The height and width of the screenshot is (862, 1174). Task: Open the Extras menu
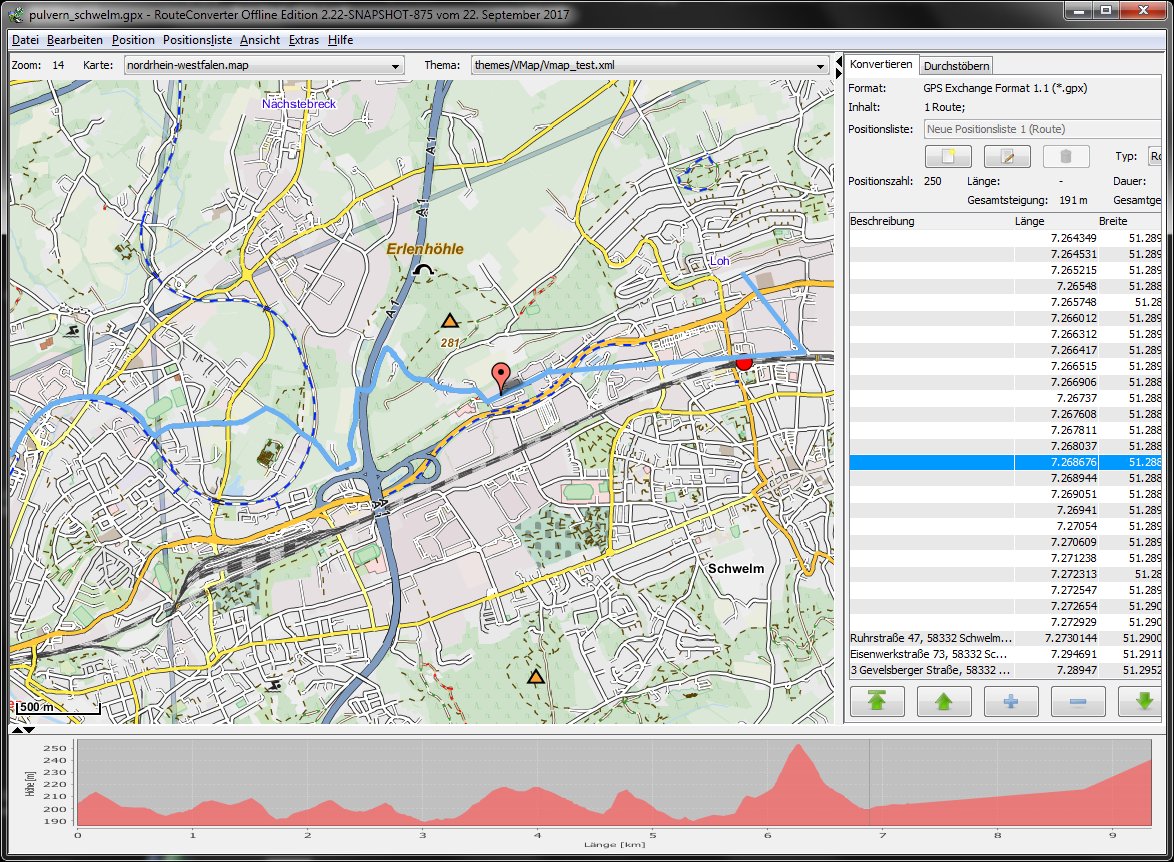click(x=303, y=40)
